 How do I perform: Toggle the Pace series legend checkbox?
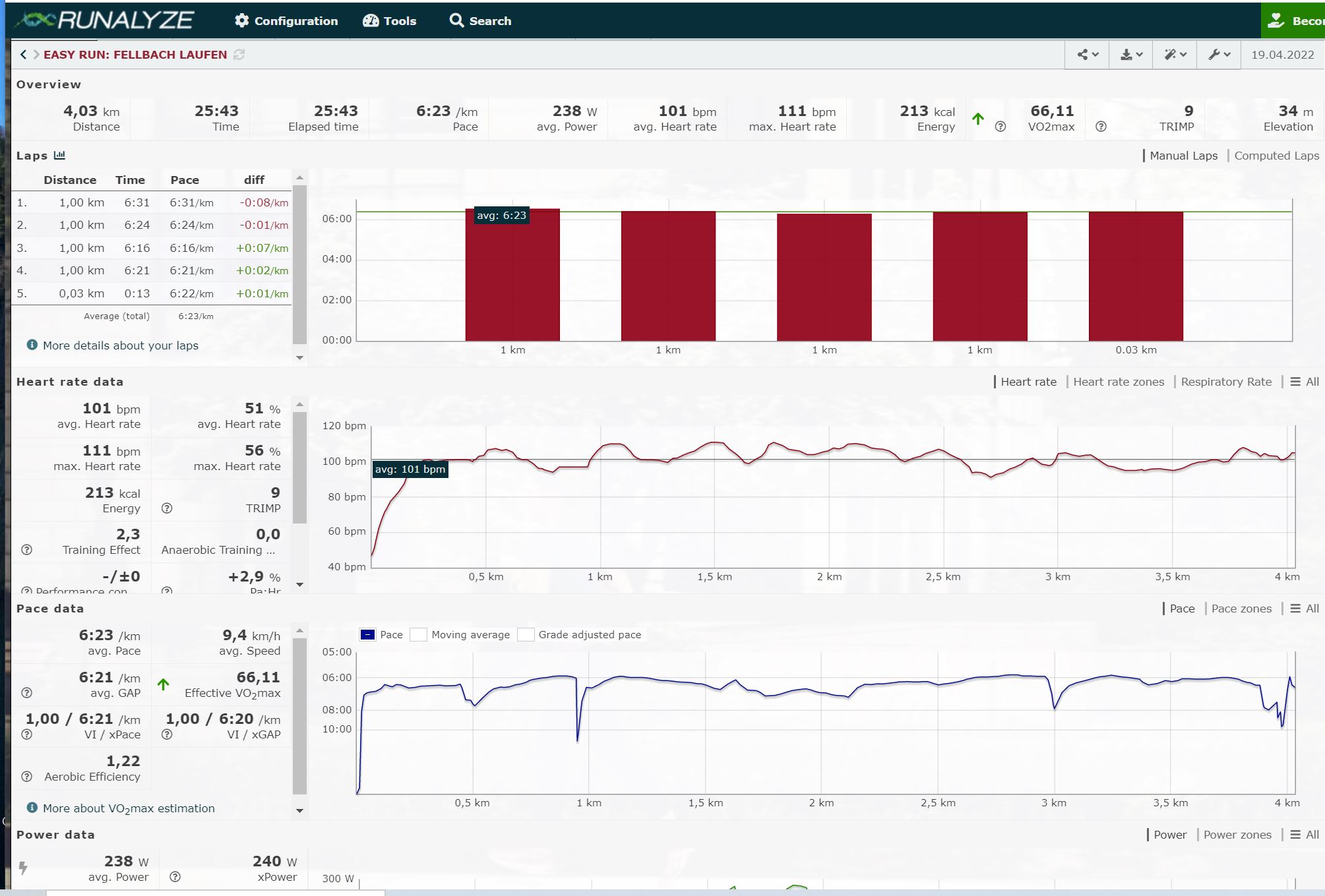click(x=368, y=635)
